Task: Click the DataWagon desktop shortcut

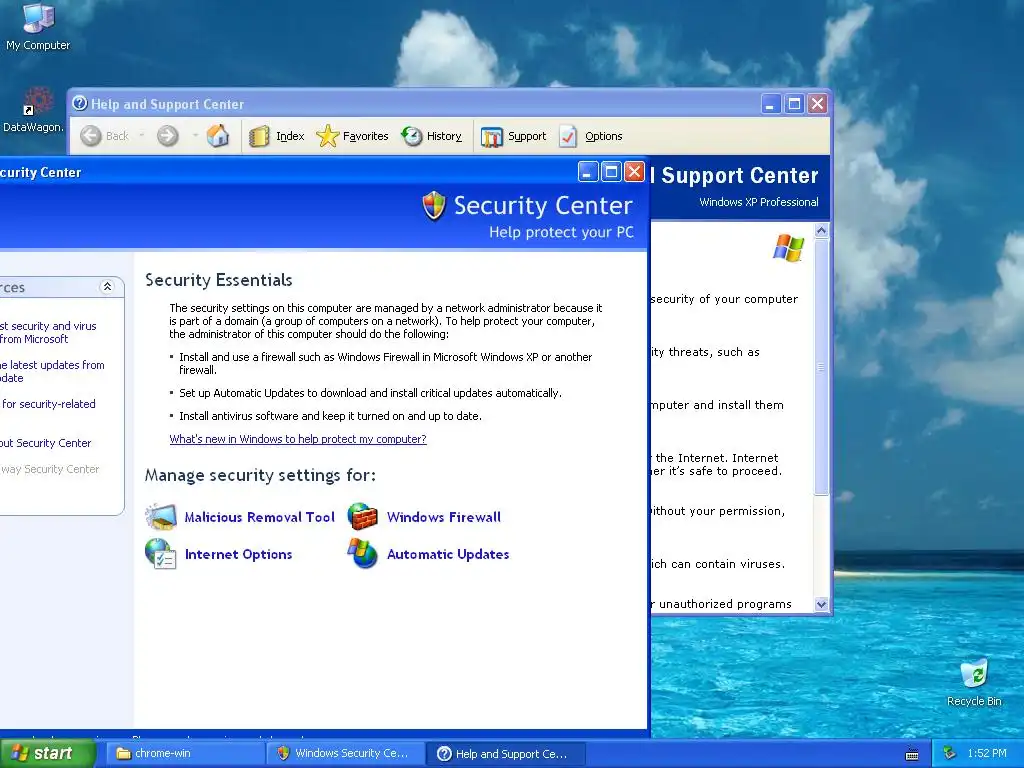Action: (33, 109)
